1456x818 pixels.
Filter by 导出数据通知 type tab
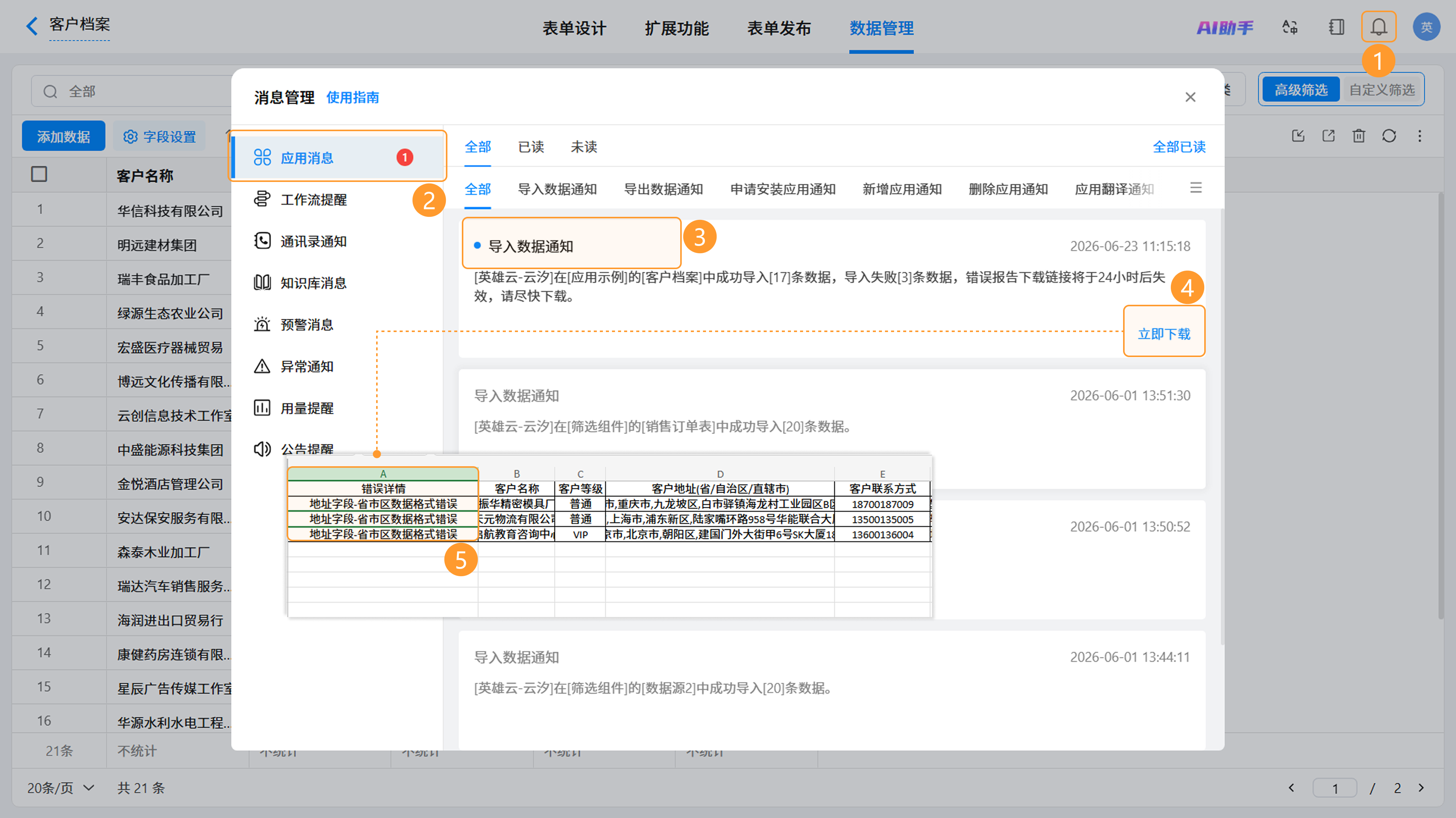663,189
